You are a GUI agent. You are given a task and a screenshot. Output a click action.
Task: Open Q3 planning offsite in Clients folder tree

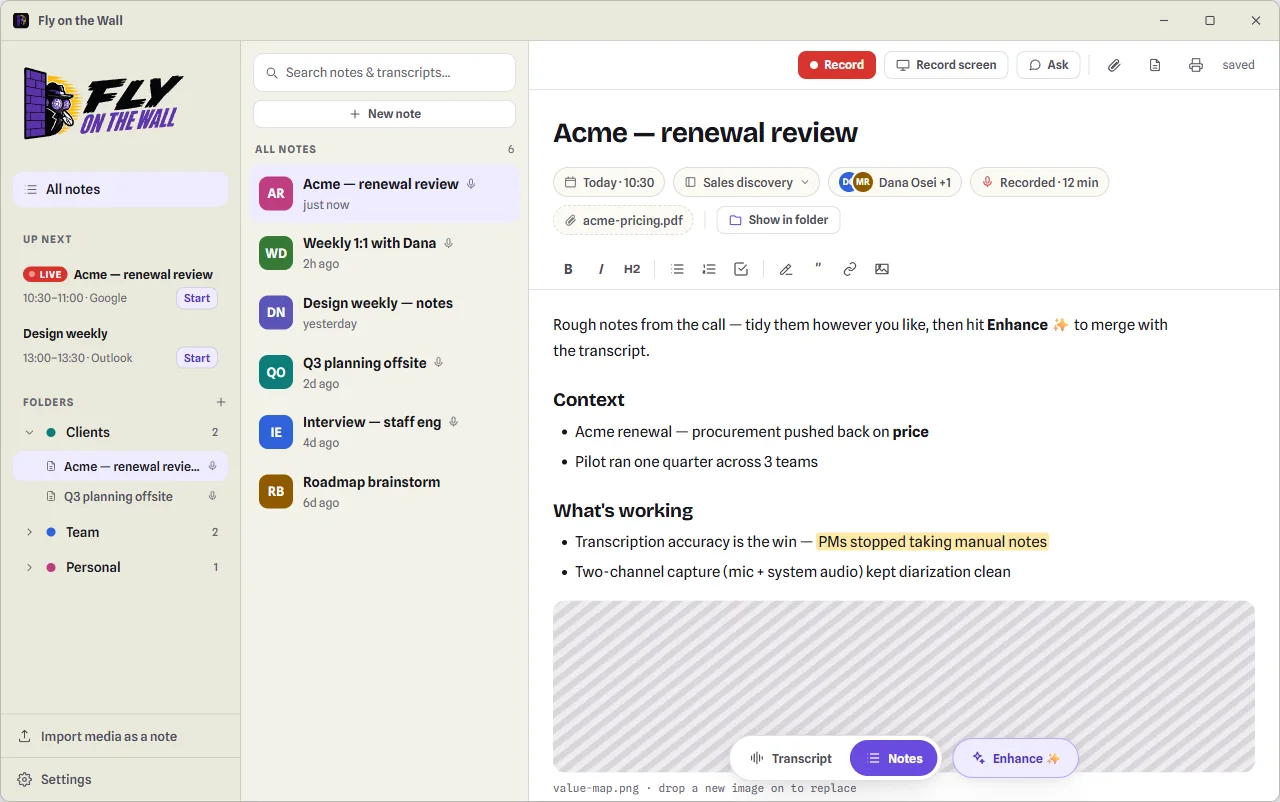click(121, 496)
